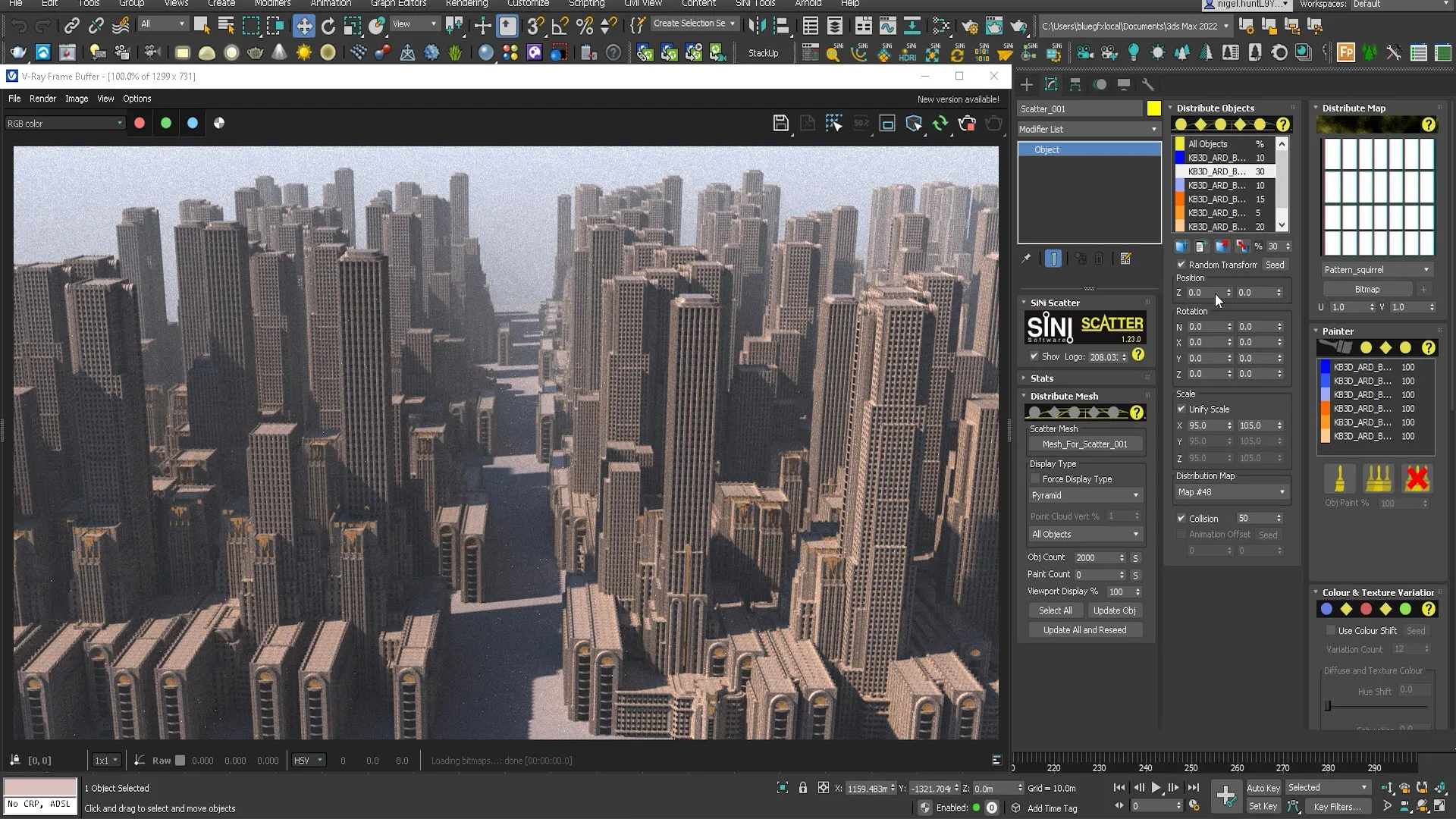Open the RGB color channel dropdown
The image size is (1456, 819).
(x=64, y=124)
